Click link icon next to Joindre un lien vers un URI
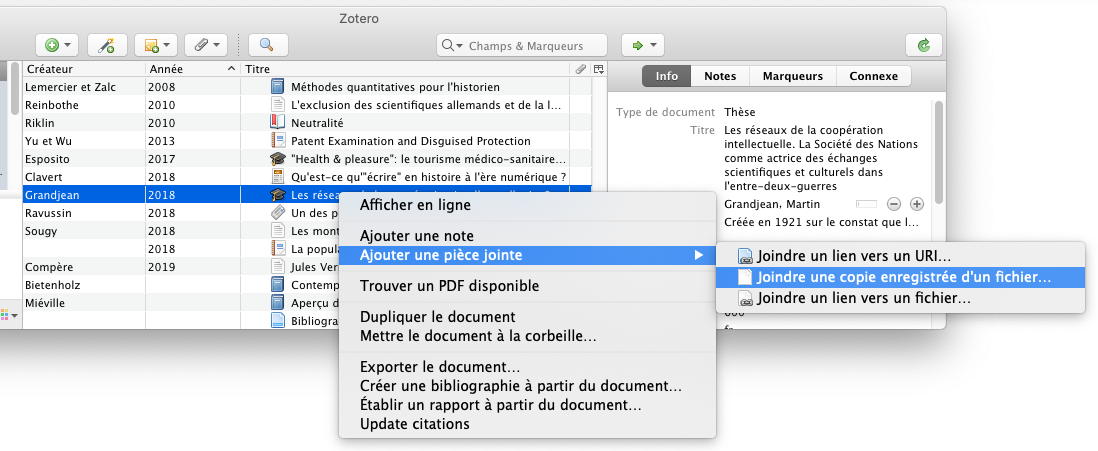 746,256
